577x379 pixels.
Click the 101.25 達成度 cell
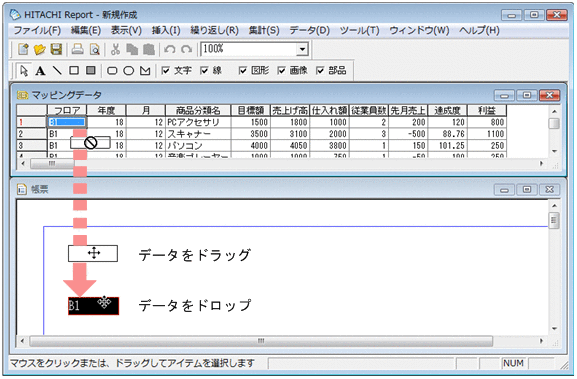pyautogui.click(x=447, y=145)
